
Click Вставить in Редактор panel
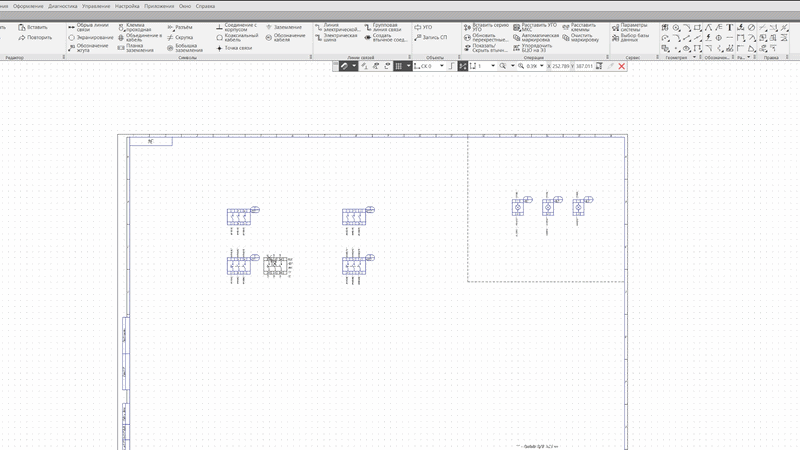pos(33,27)
